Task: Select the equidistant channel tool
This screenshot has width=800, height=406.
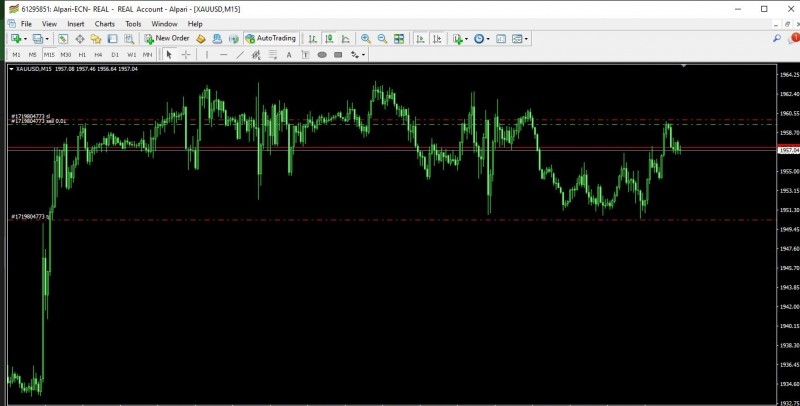Action: click(x=256, y=55)
